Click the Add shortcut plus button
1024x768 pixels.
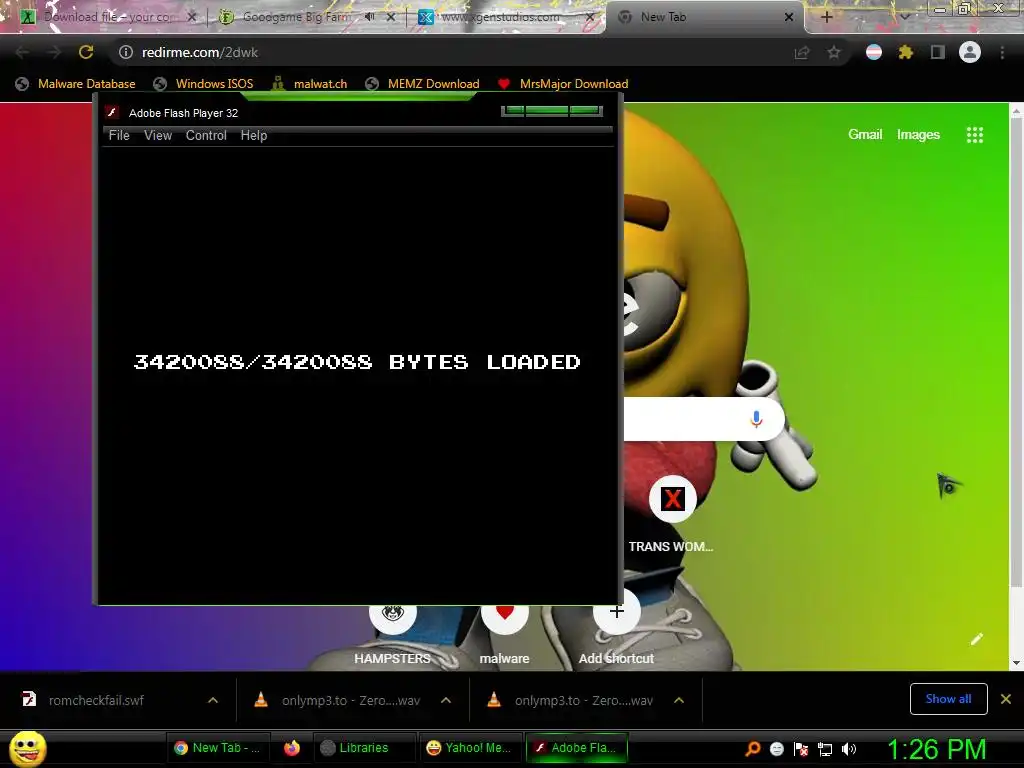point(616,611)
